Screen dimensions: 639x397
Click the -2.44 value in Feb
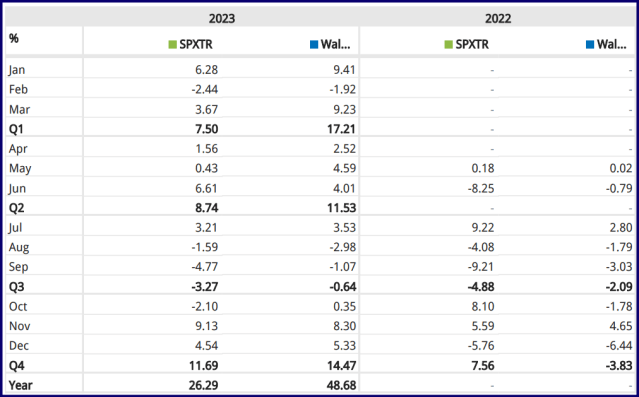[205, 89]
